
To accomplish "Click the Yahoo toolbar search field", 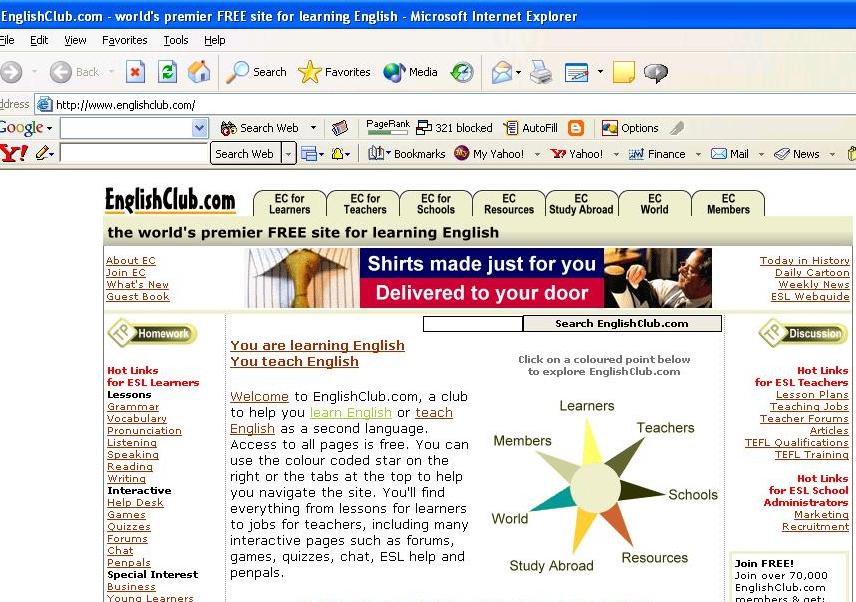I will pyautogui.click(x=134, y=153).
